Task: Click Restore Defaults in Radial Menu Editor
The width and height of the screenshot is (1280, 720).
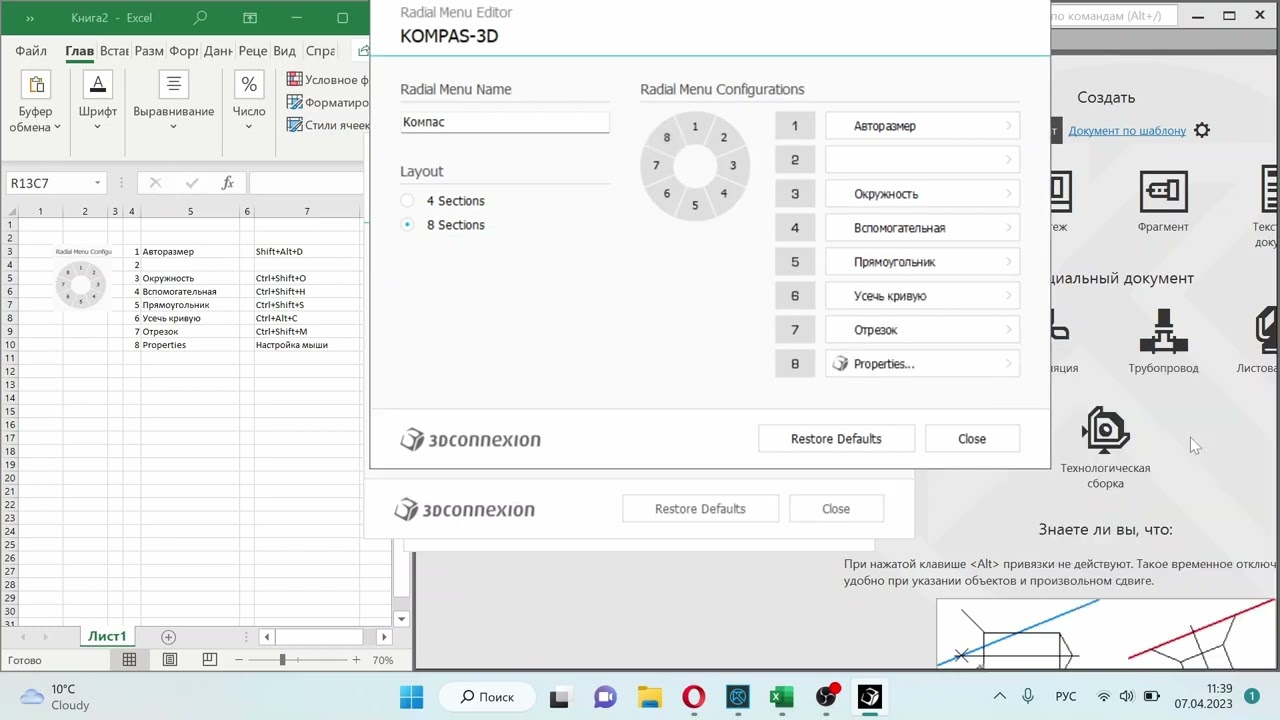Action: coord(836,439)
